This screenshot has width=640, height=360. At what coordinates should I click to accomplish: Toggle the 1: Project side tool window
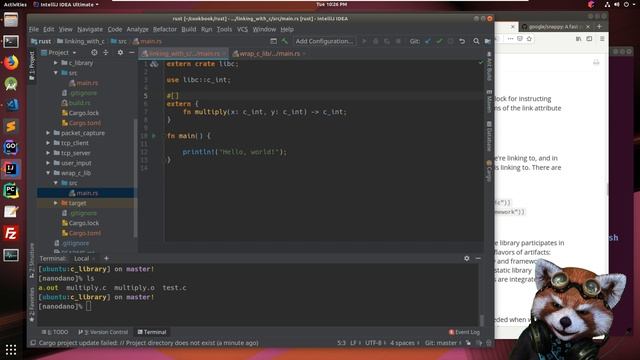click(32, 66)
